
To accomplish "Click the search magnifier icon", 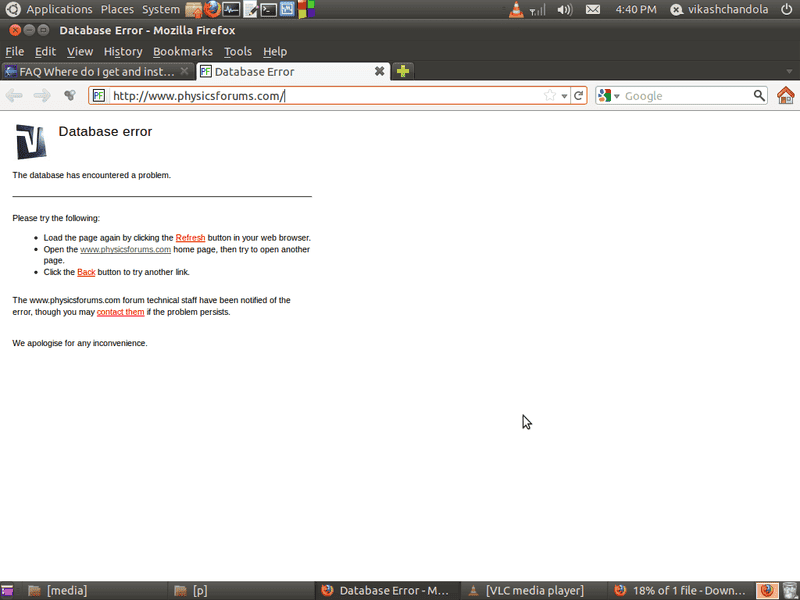I will 759,95.
